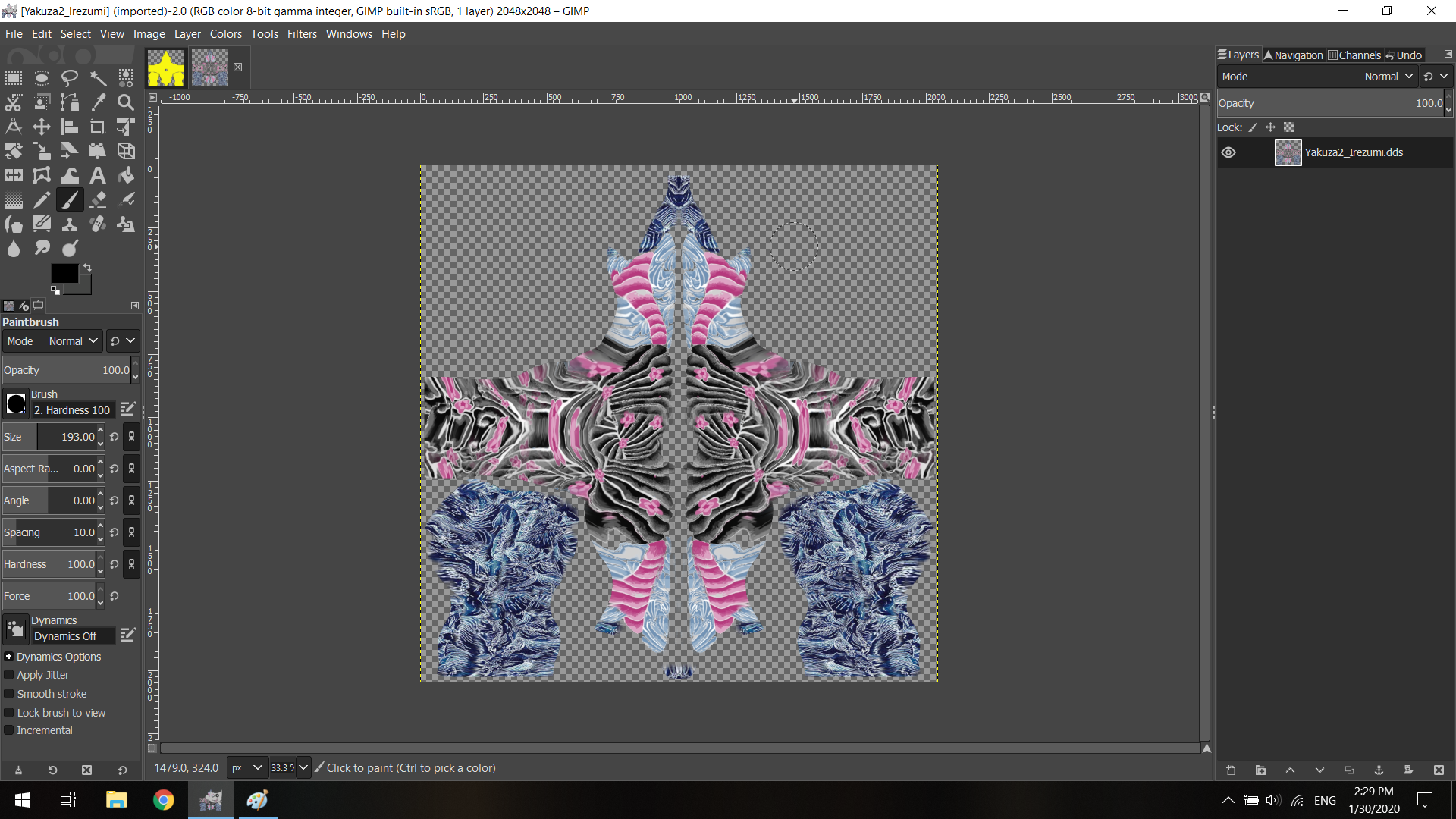This screenshot has height=819, width=1456.
Task: Toggle link for brush Size
Action: [132, 437]
